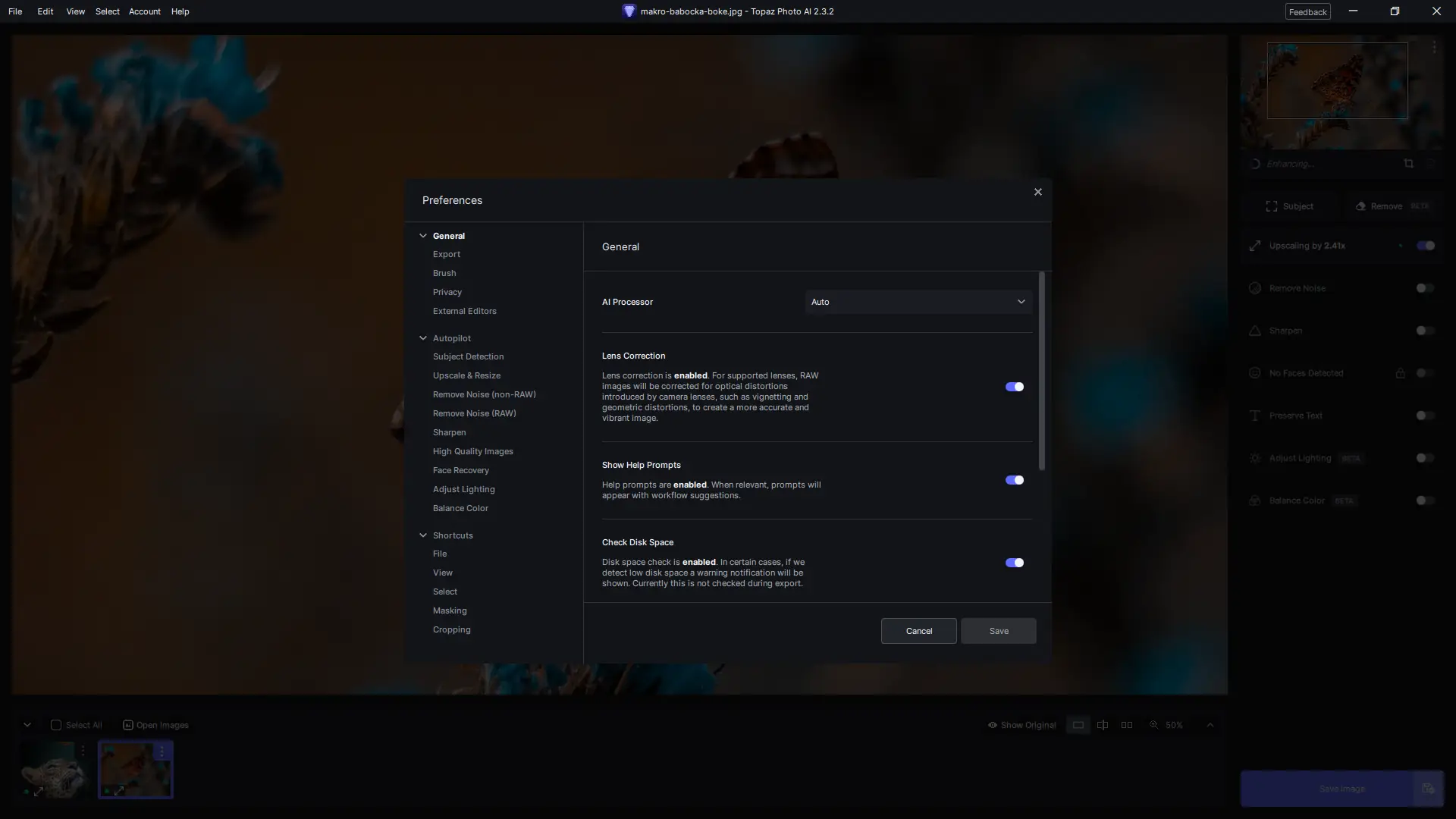Switch to split view comparison icon

[x=1103, y=725]
